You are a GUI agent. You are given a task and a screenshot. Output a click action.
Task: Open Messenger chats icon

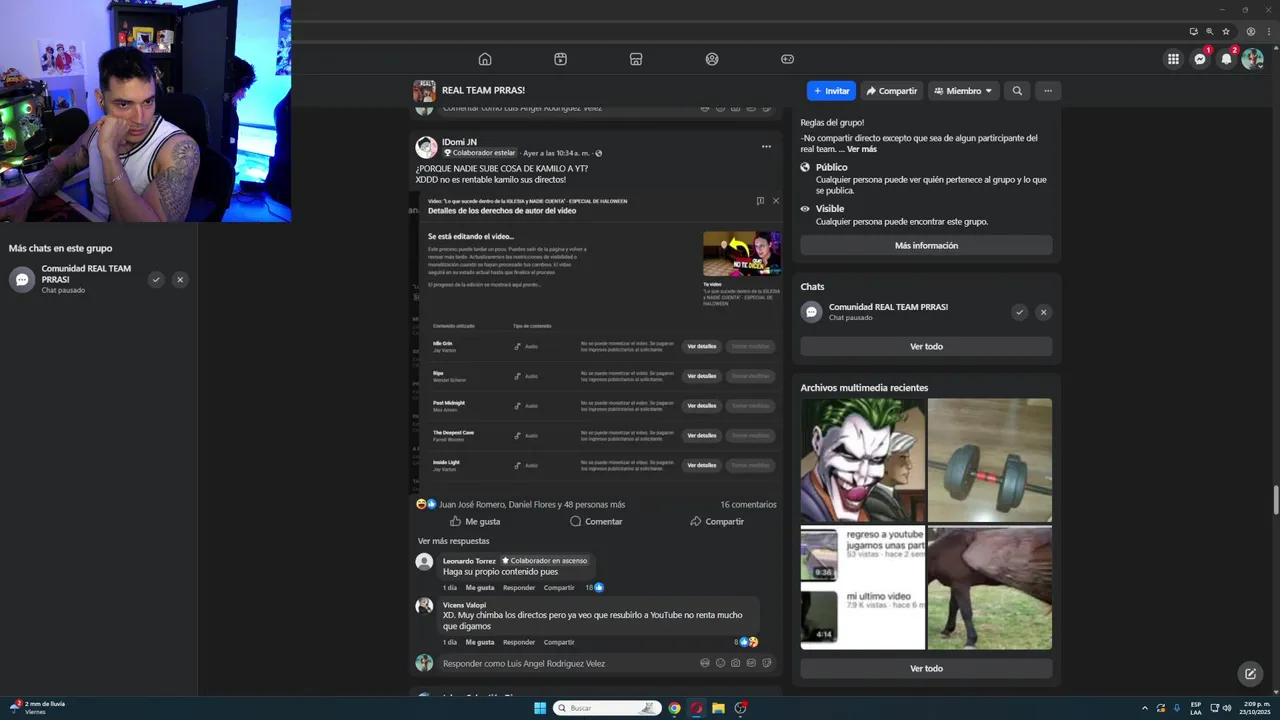tap(1200, 59)
